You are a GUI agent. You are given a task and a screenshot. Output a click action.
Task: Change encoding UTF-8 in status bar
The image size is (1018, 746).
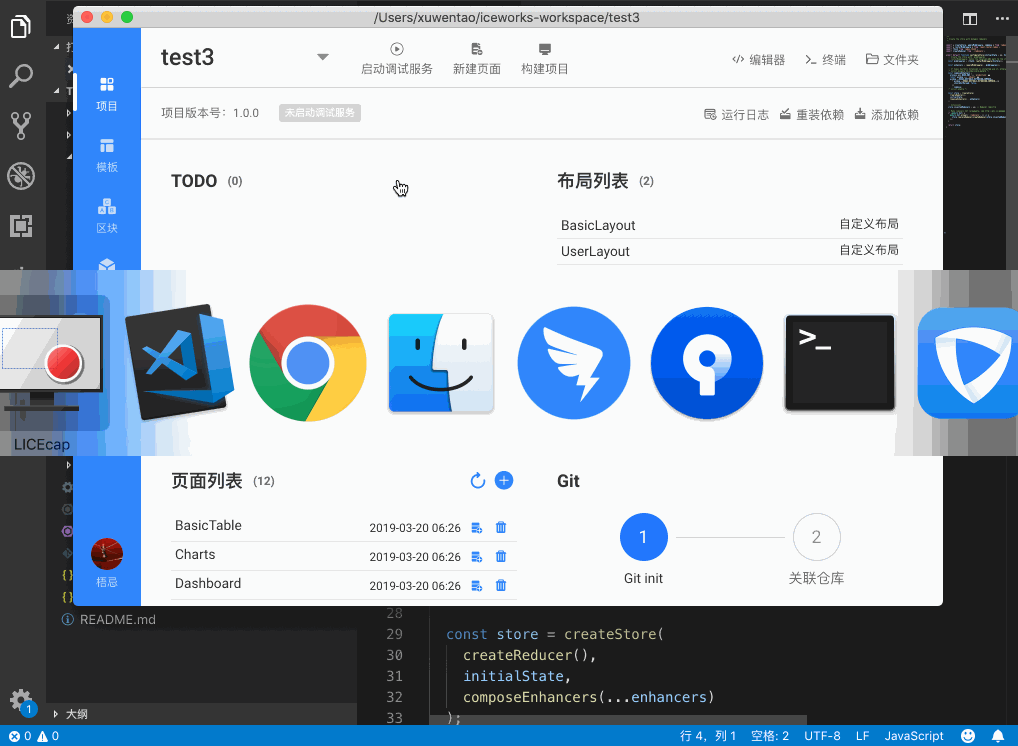click(822, 736)
